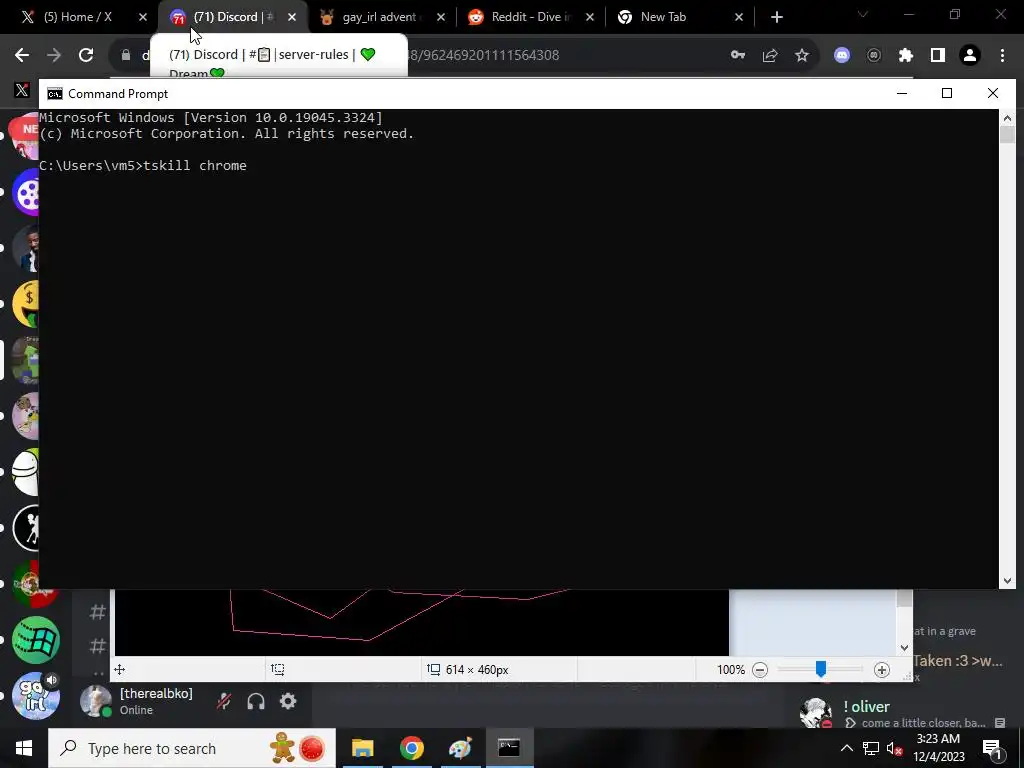Switch to the gay_irl advent tab
This screenshot has width=1024, height=768.
tap(381, 17)
